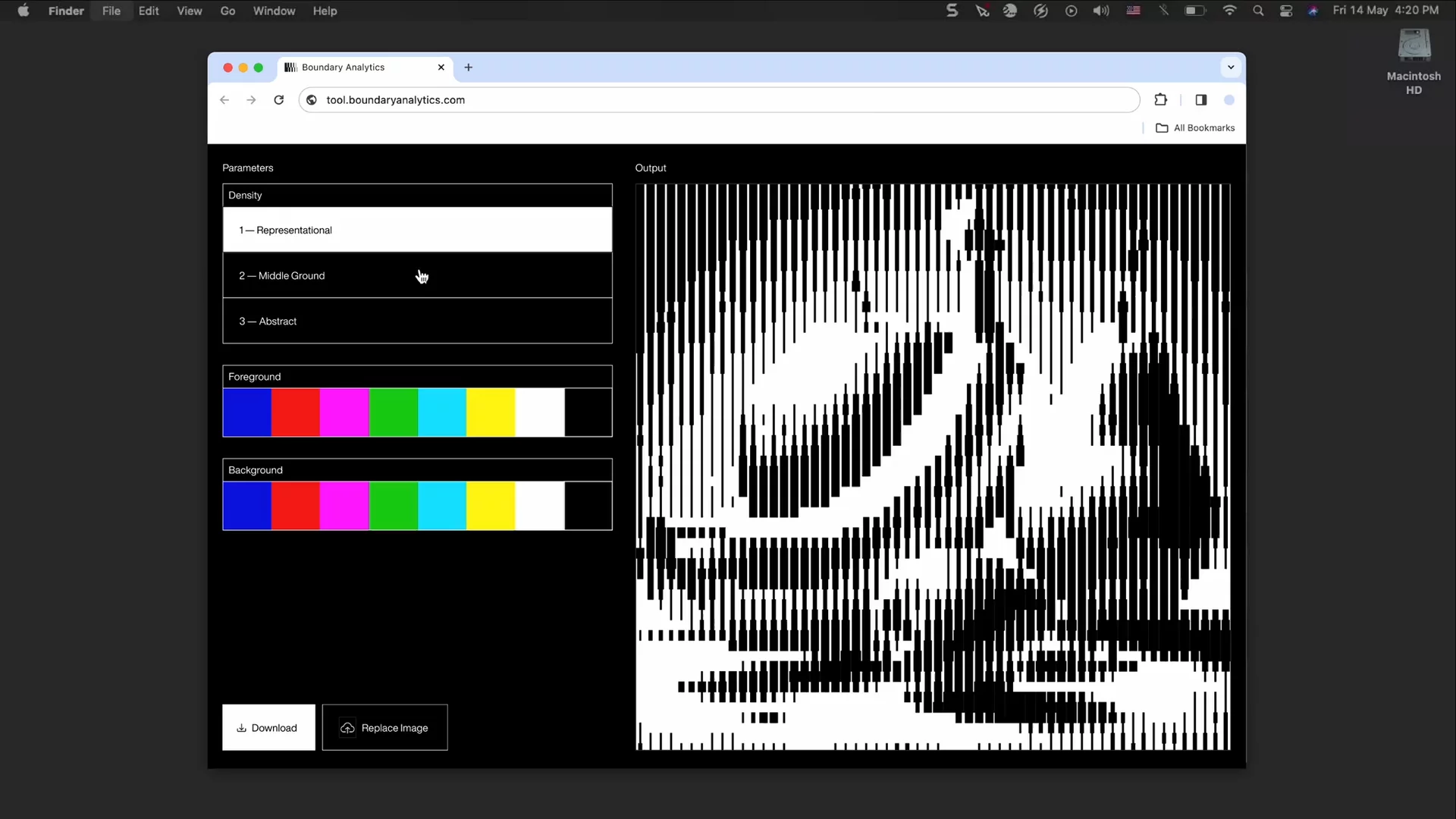Click the Wi-Fi status icon
Screen dimensions: 1456x819
coord(1229,11)
